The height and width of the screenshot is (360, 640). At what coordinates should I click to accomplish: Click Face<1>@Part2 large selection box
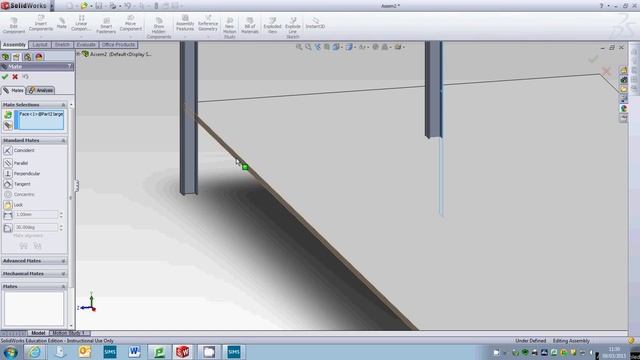[x=39, y=120]
